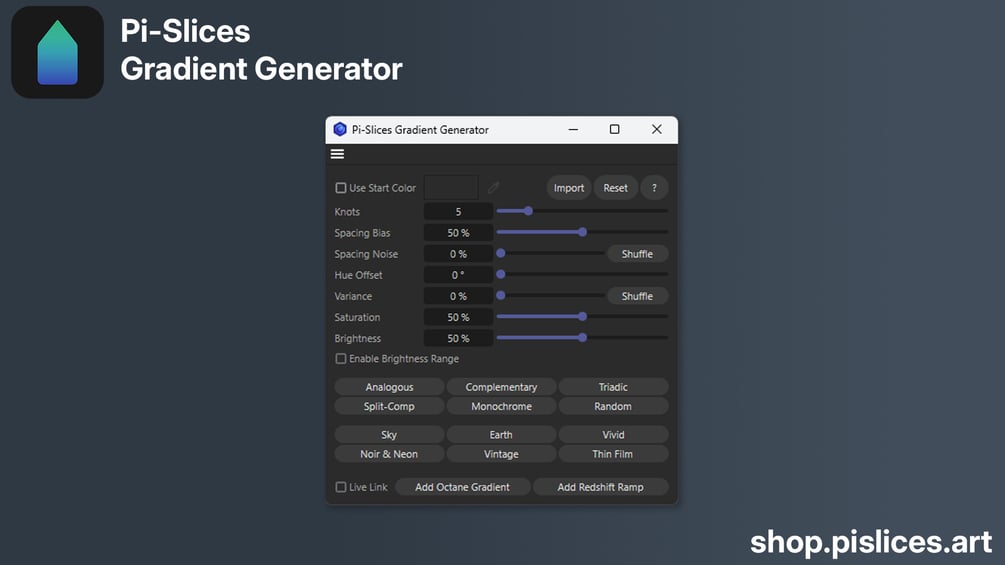Select the Earth palette
Screen dimensions: 1005x565
pos(501,434)
